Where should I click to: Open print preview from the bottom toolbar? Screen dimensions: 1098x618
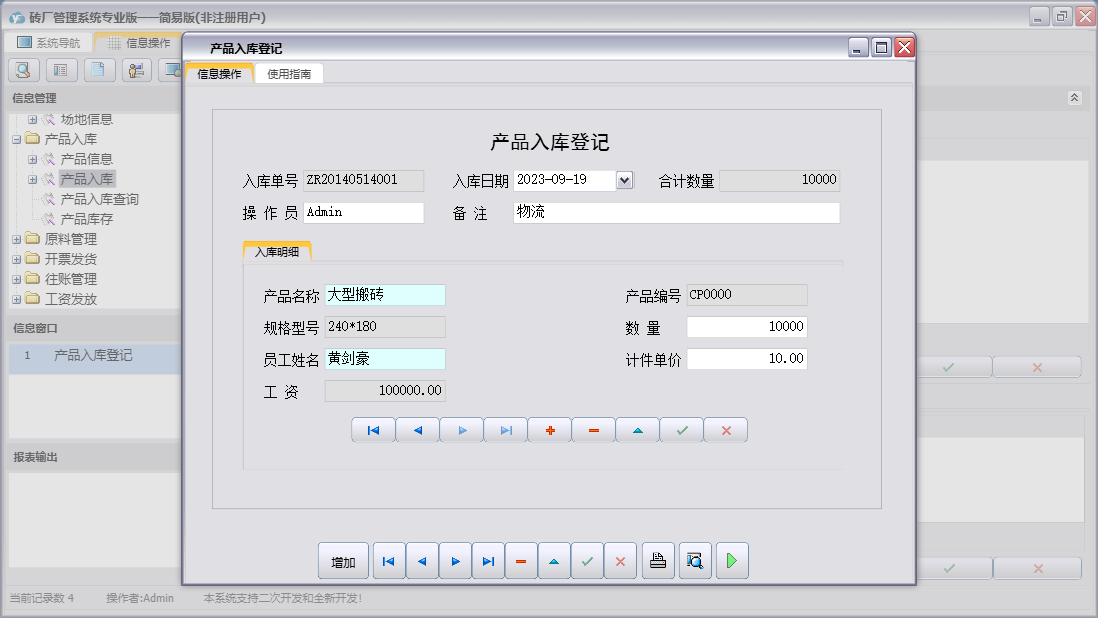(694, 561)
